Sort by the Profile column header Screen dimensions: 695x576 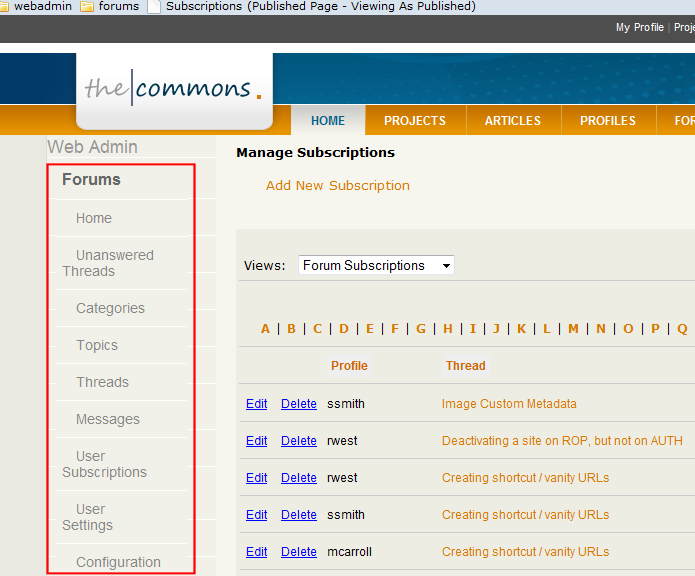point(349,366)
